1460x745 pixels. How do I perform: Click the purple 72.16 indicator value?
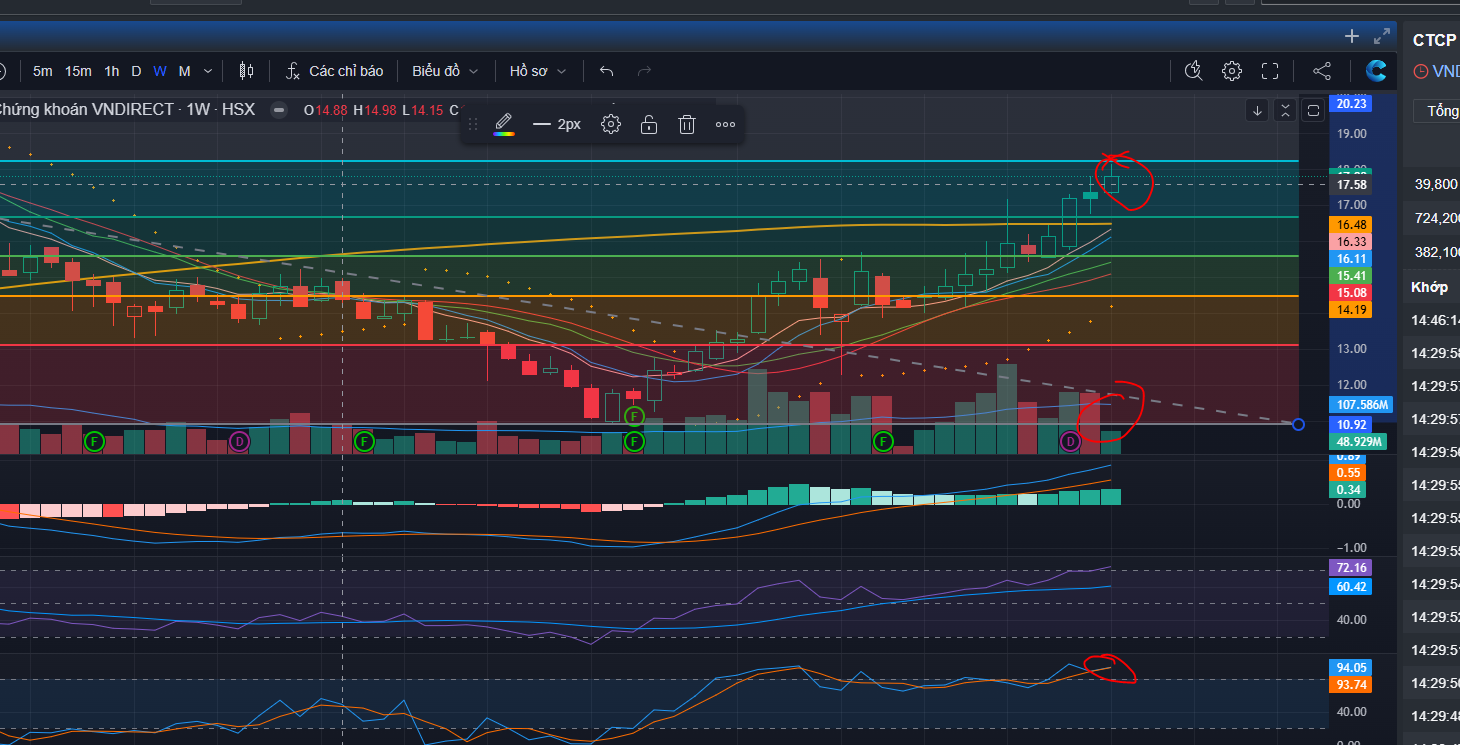click(x=1351, y=568)
